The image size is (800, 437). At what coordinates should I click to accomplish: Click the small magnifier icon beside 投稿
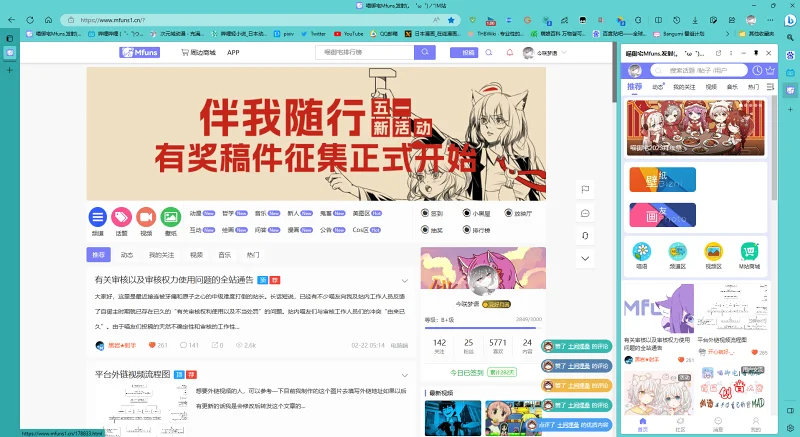pyautogui.click(x=489, y=52)
